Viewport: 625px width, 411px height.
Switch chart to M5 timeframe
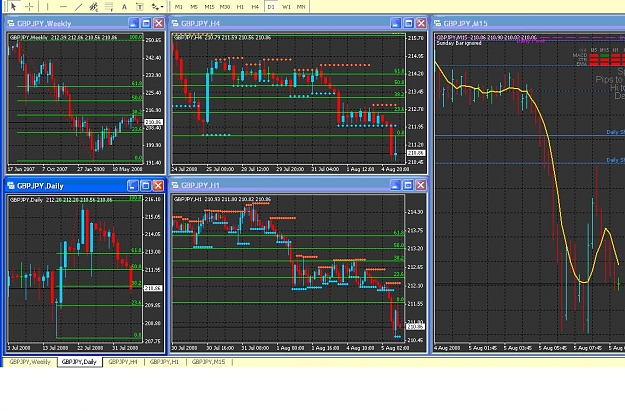pyautogui.click(x=194, y=6)
